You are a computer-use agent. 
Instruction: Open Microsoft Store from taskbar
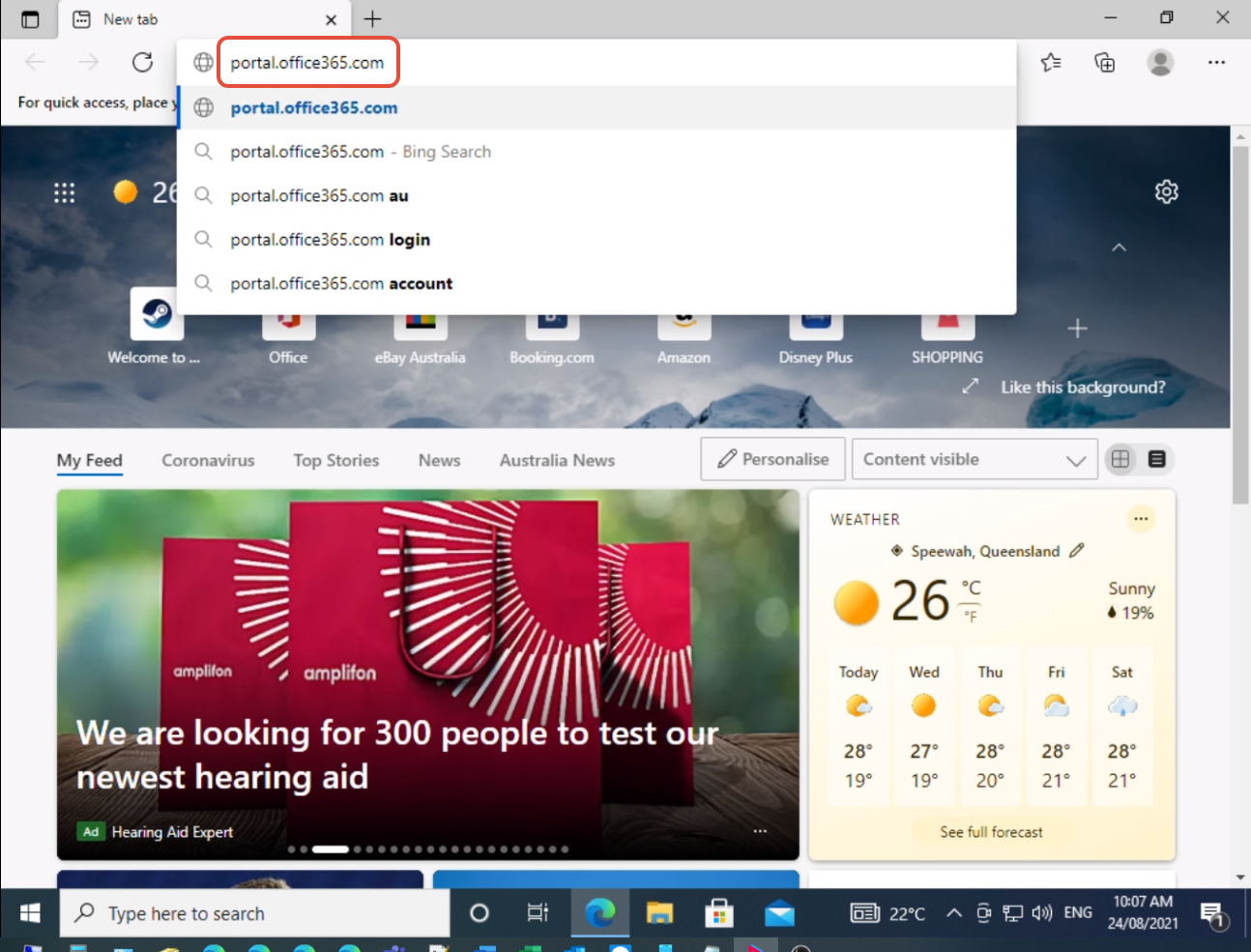point(719,913)
